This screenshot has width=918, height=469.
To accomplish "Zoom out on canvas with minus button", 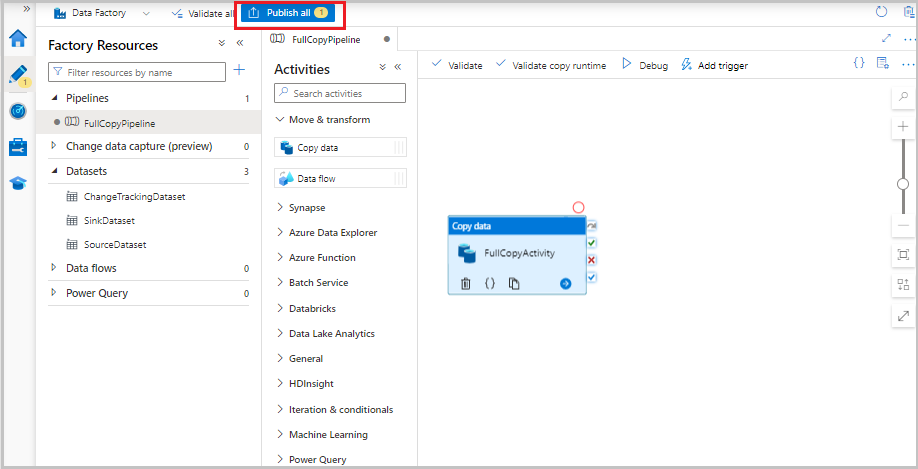I will tap(903, 225).
